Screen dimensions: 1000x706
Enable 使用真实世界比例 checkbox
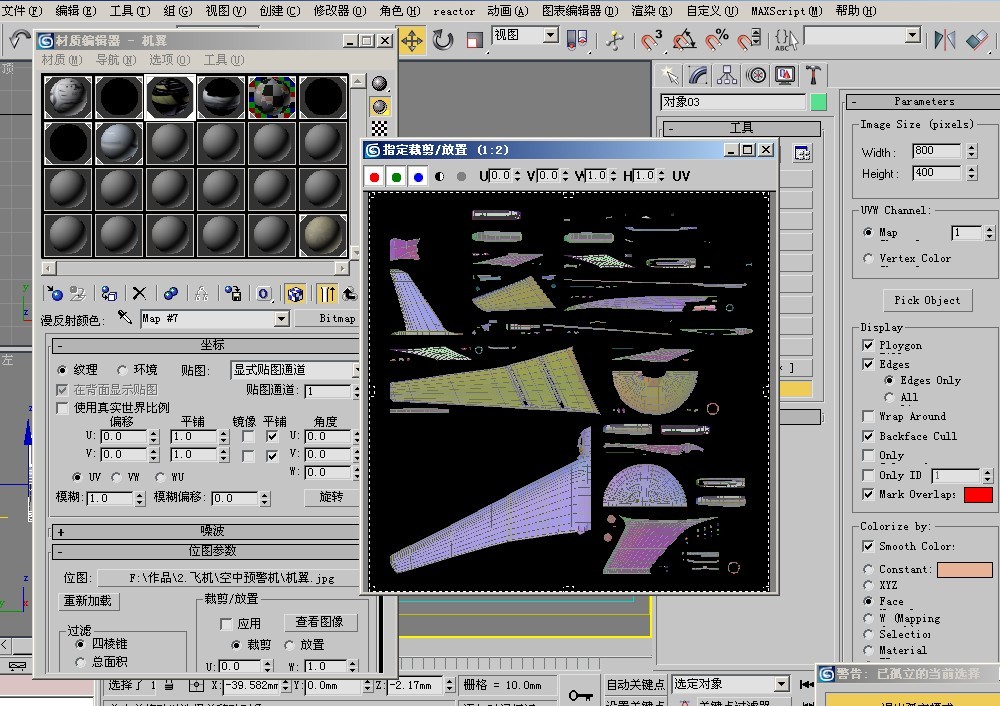(64, 408)
